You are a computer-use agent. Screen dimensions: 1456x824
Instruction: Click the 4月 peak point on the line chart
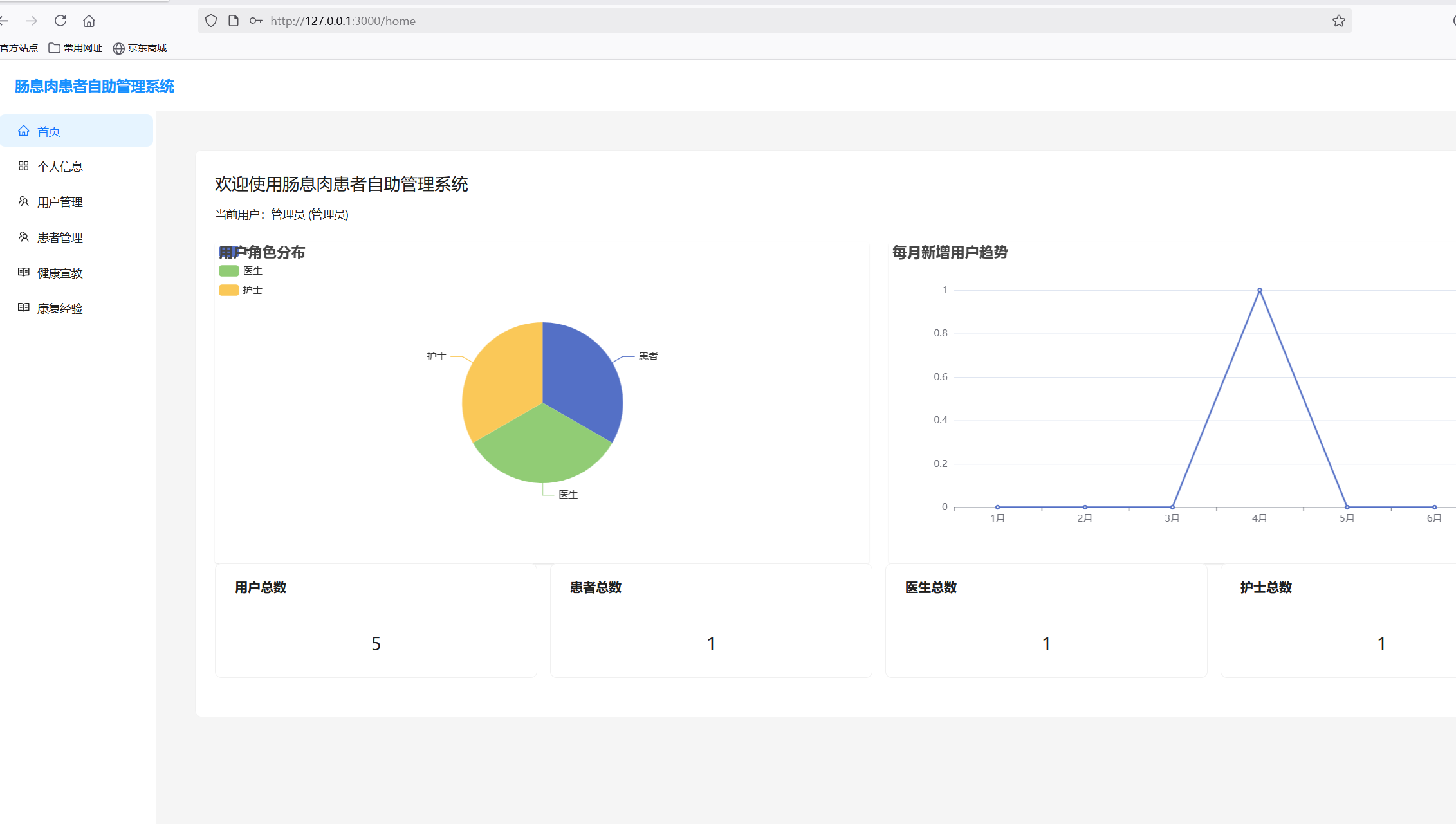click(x=1259, y=290)
